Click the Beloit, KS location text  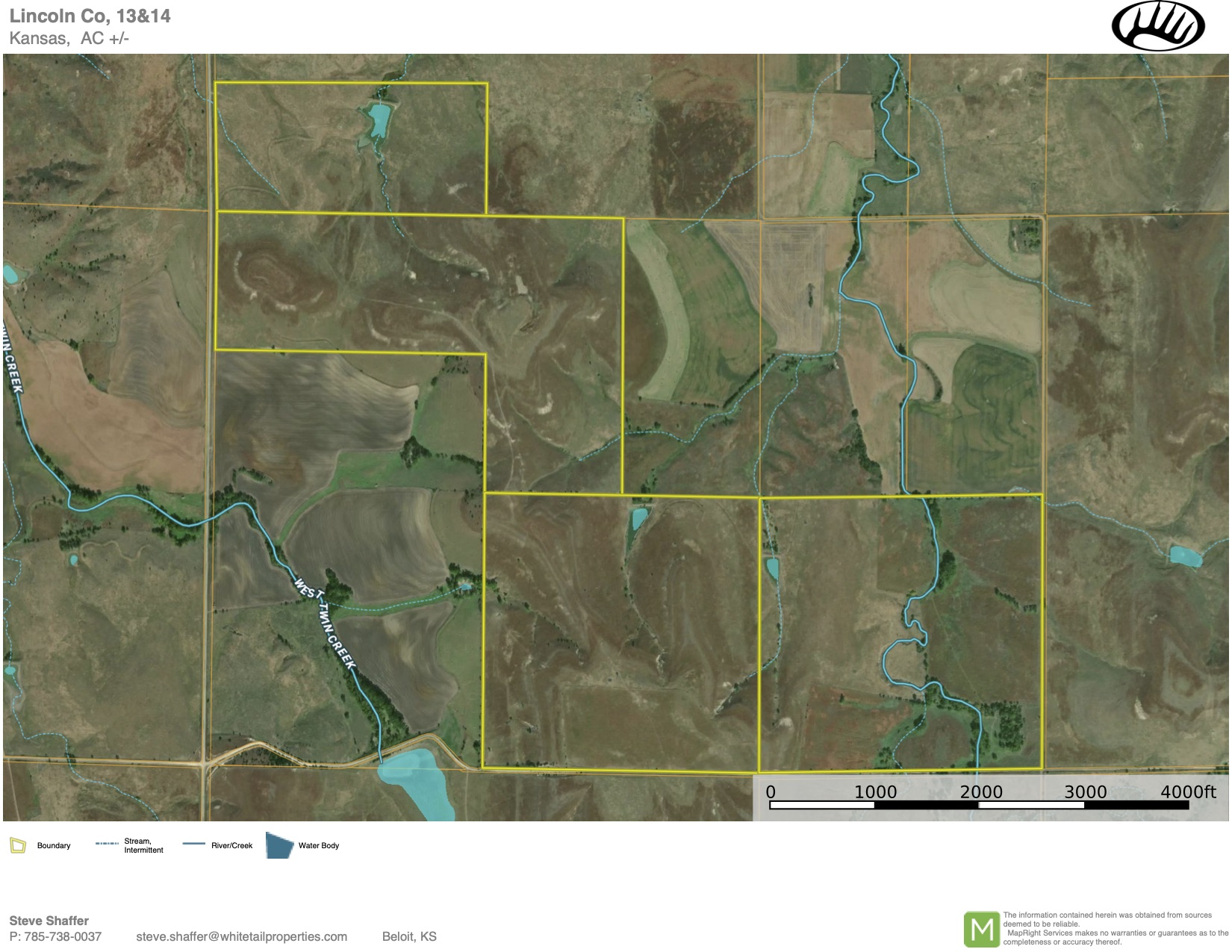409,936
